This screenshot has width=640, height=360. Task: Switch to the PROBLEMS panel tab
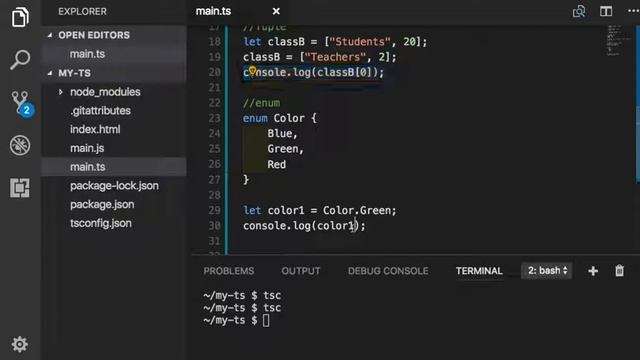tap(229, 271)
